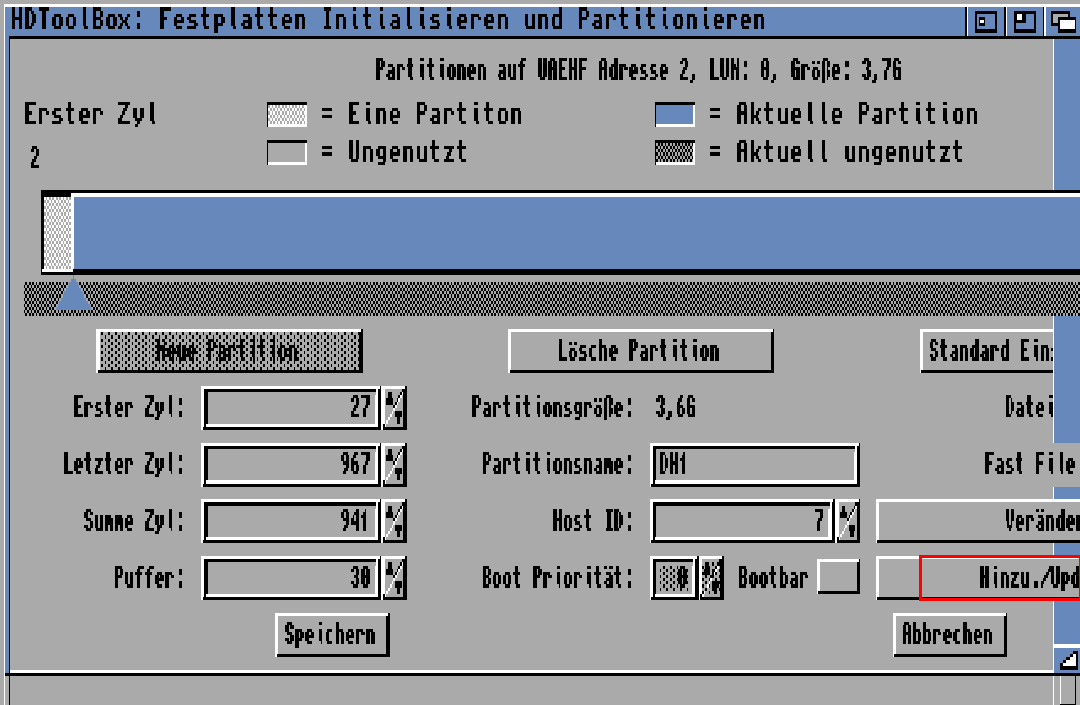Click the Partitionsname field showing DH1
Image resolution: width=1080 pixels, height=705 pixels.
click(755, 464)
